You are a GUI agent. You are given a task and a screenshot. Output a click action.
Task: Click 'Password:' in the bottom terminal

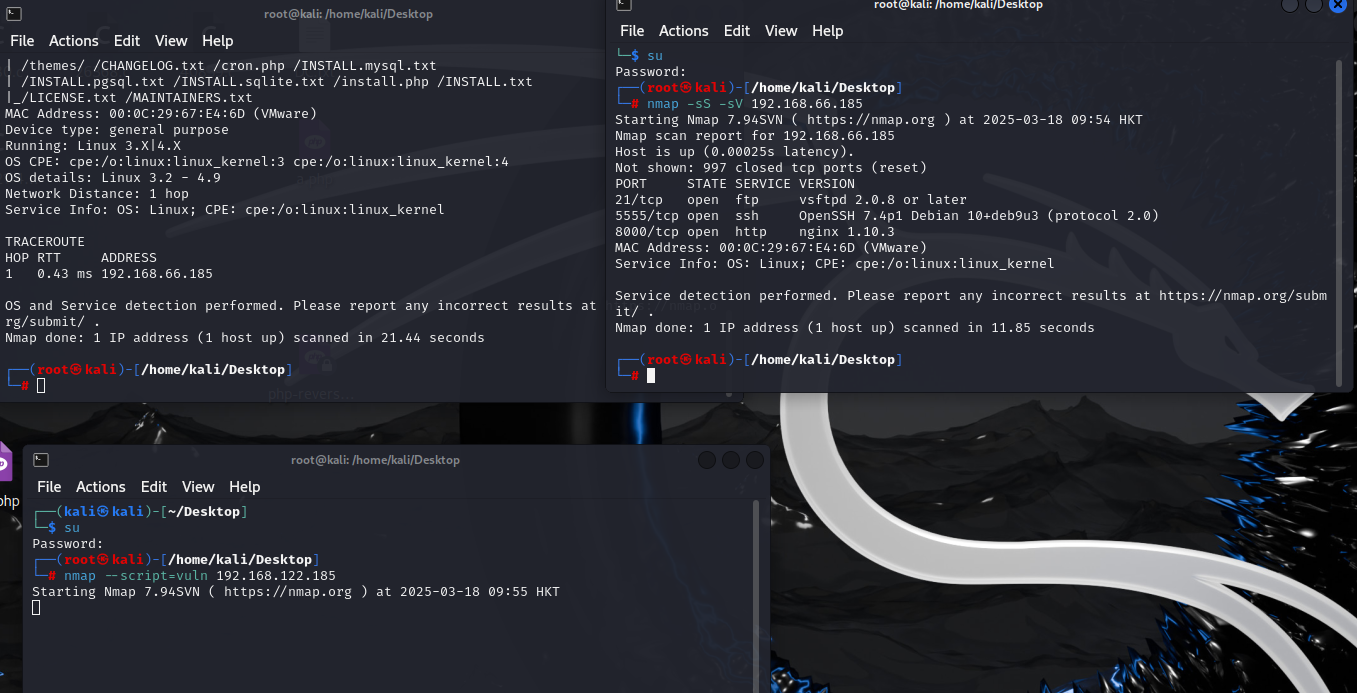point(68,544)
